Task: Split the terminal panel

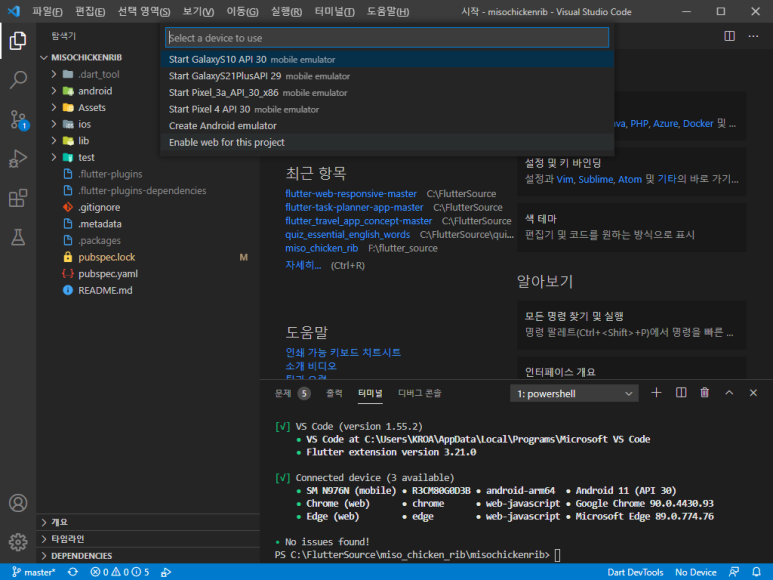Action: pyautogui.click(x=681, y=393)
